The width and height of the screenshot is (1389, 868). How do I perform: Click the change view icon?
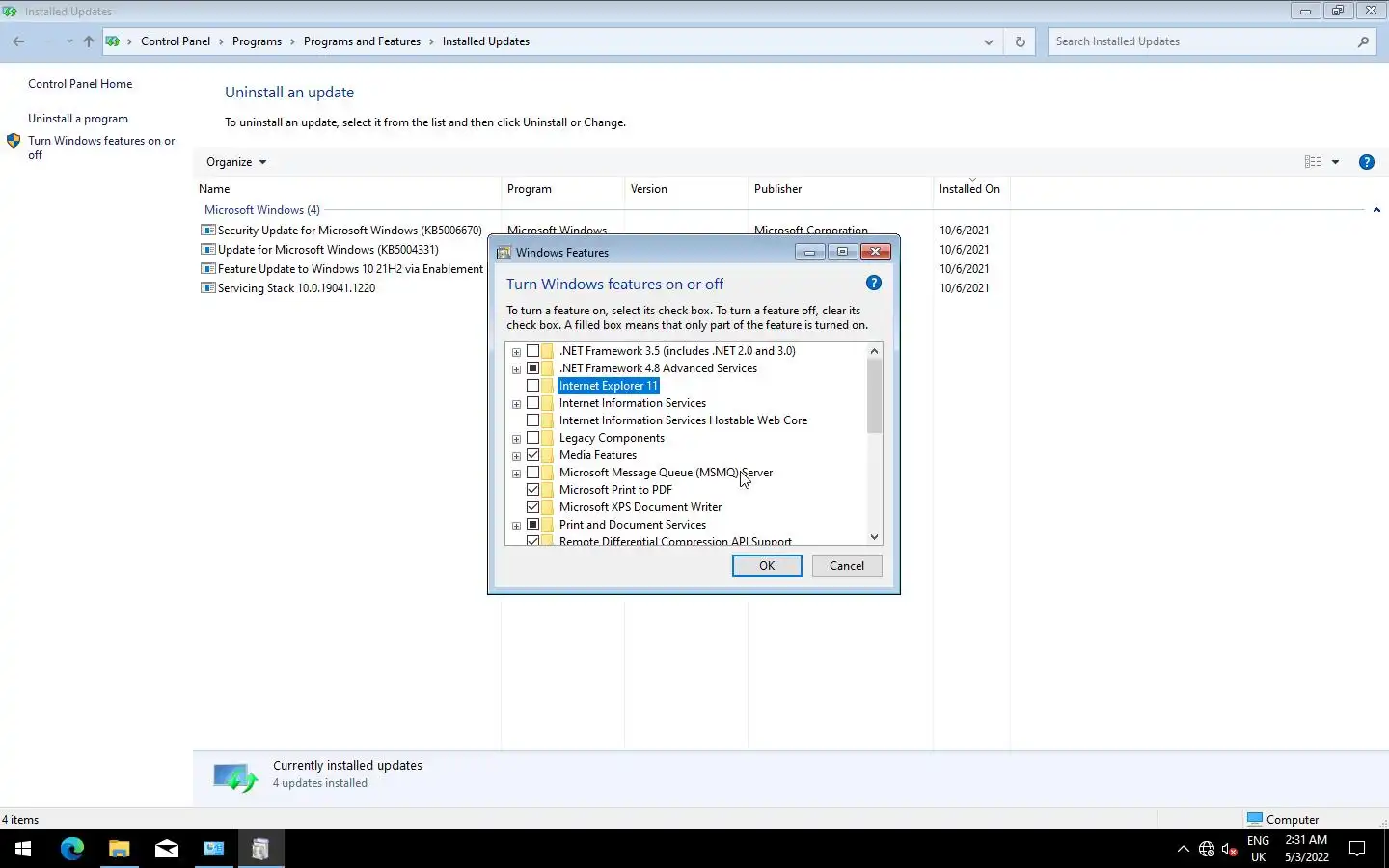[1313, 162]
